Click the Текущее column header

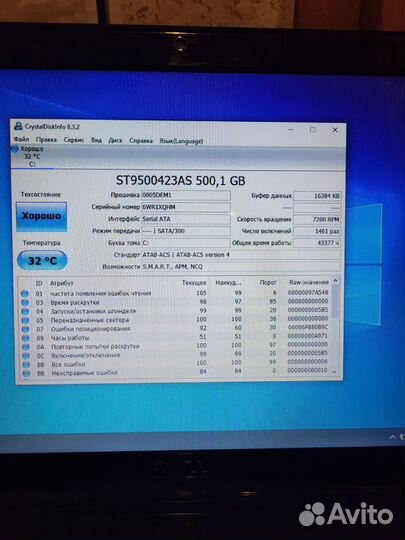point(194,283)
